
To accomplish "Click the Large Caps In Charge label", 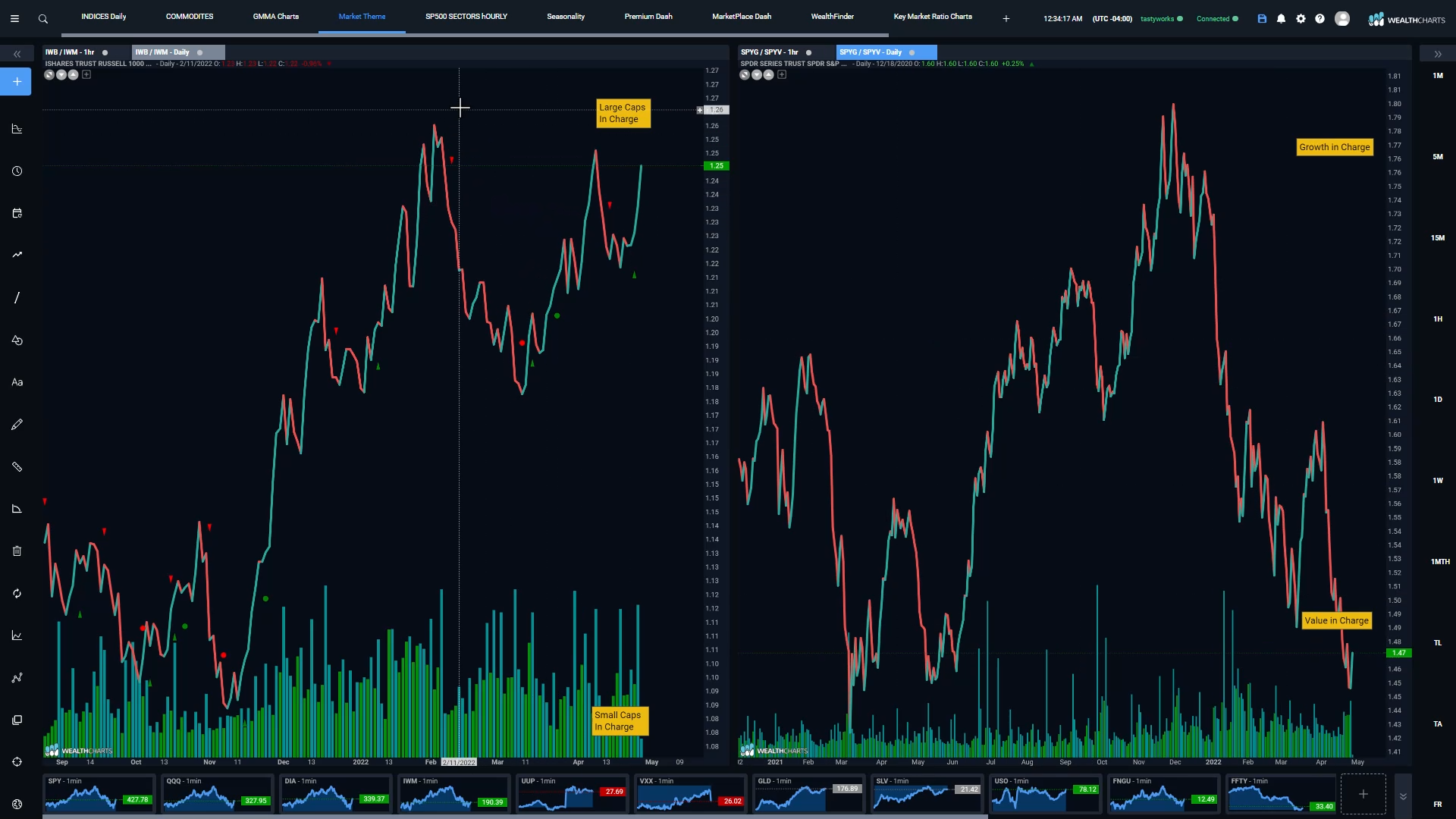I will coord(623,114).
